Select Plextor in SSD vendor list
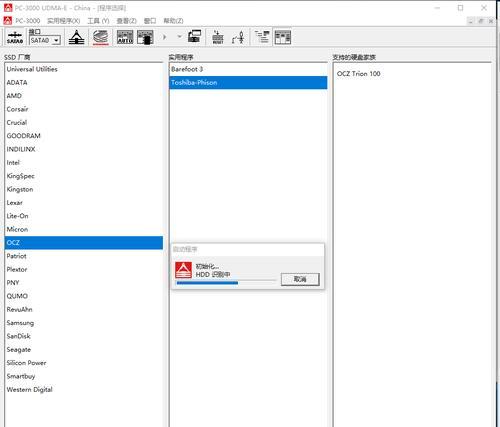The image size is (500, 427). click(84, 269)
